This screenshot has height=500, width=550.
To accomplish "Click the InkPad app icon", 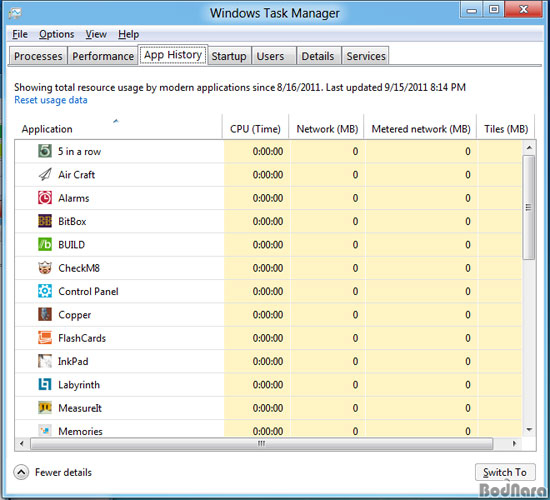I will pyautogui.click(x=45, y=361).
